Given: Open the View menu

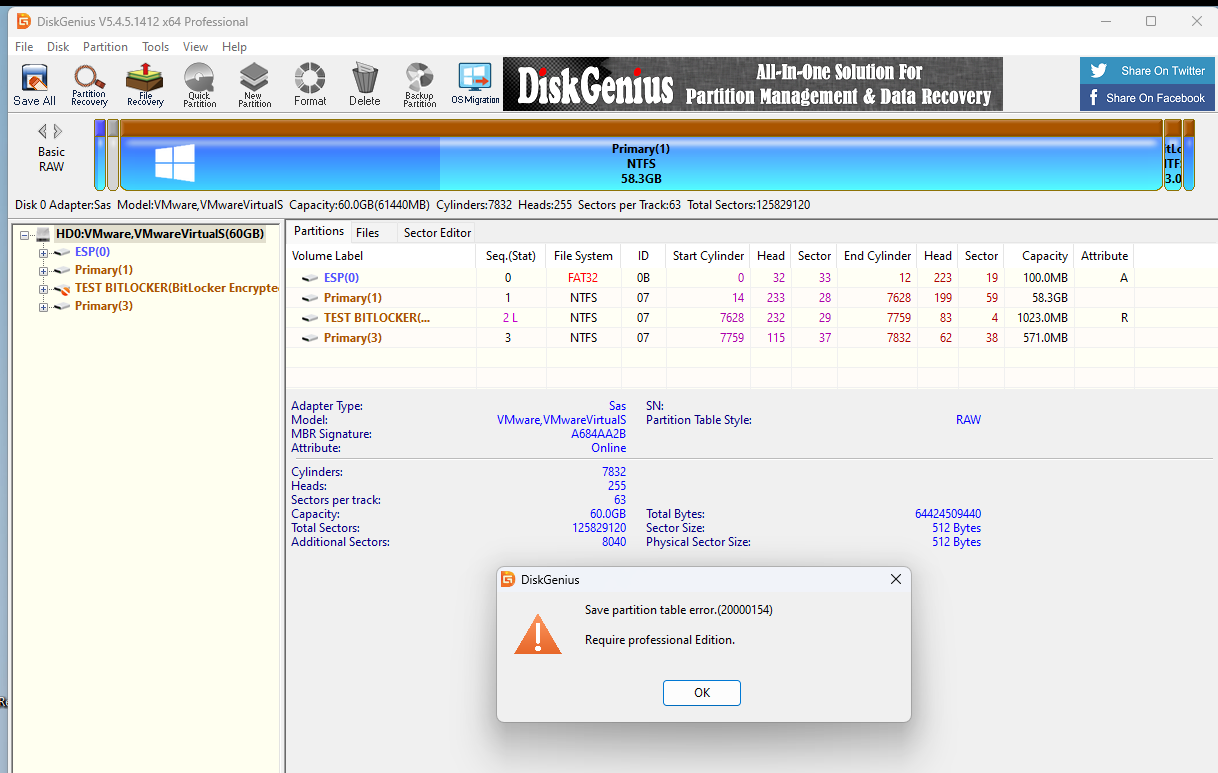Looking at the screenshot, I should point(195,47).
